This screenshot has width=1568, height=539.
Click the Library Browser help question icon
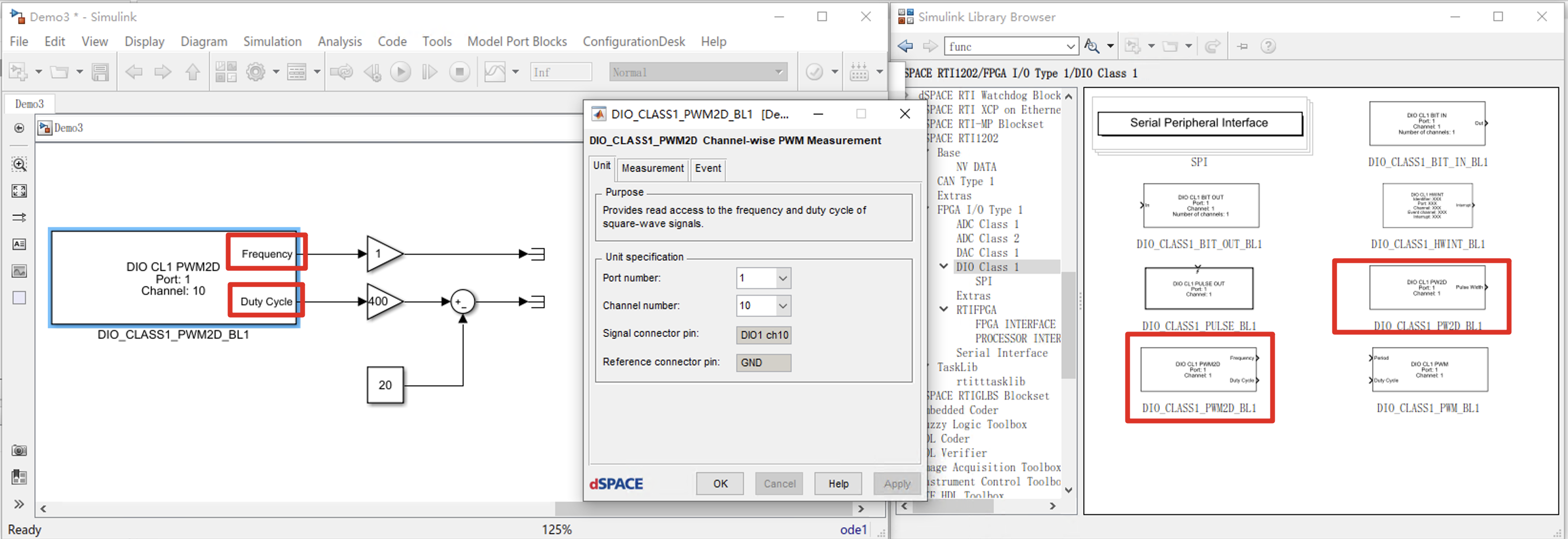1269,46
